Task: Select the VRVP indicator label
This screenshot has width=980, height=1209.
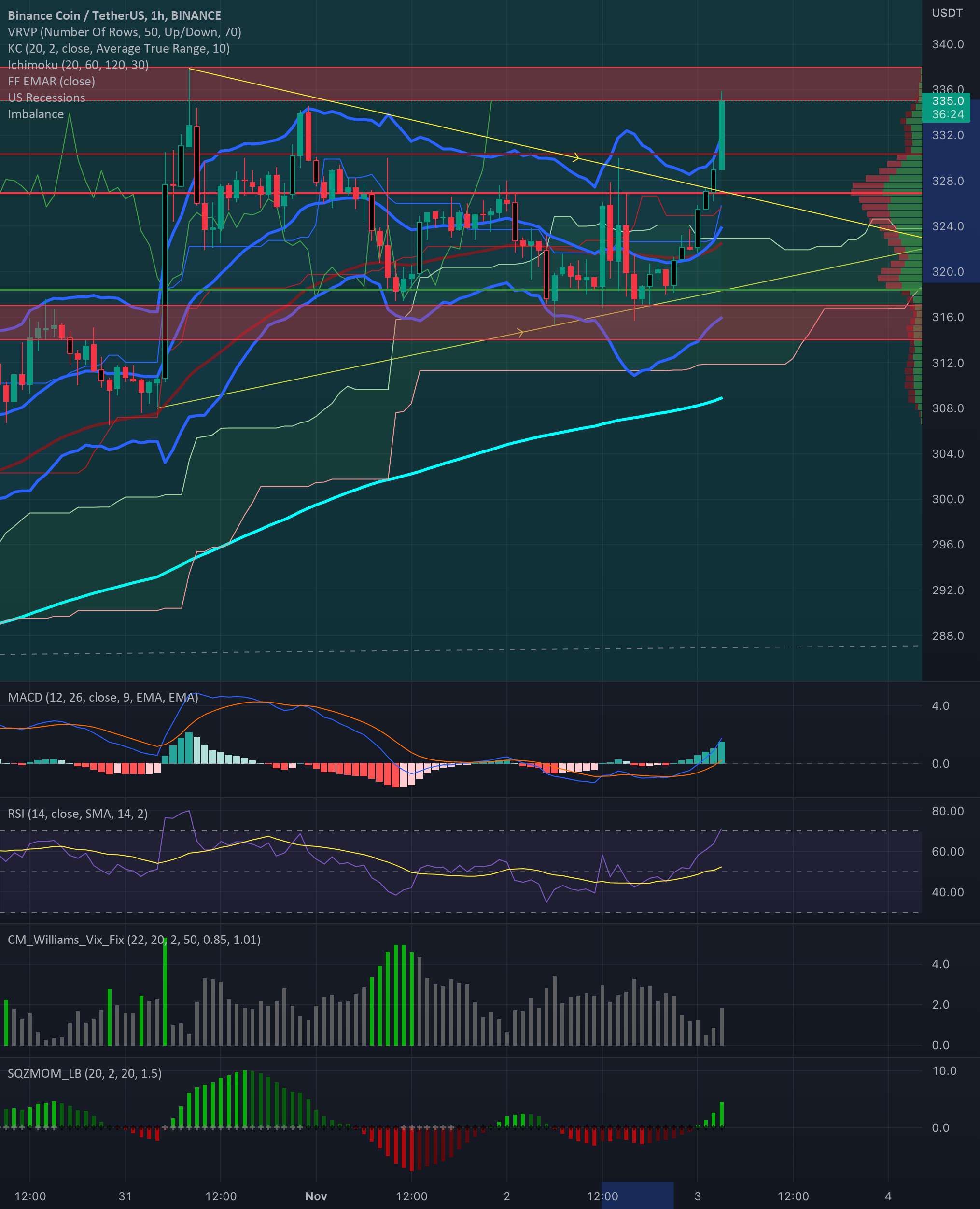Action: point(124,32)
